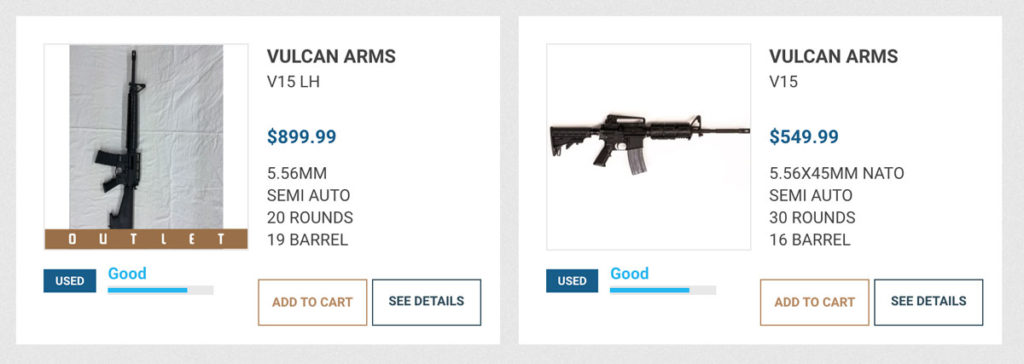Screen dimensions: 1024x364
Task: Click the USED badge on V15 LH
Action: (x=69, y=281)
